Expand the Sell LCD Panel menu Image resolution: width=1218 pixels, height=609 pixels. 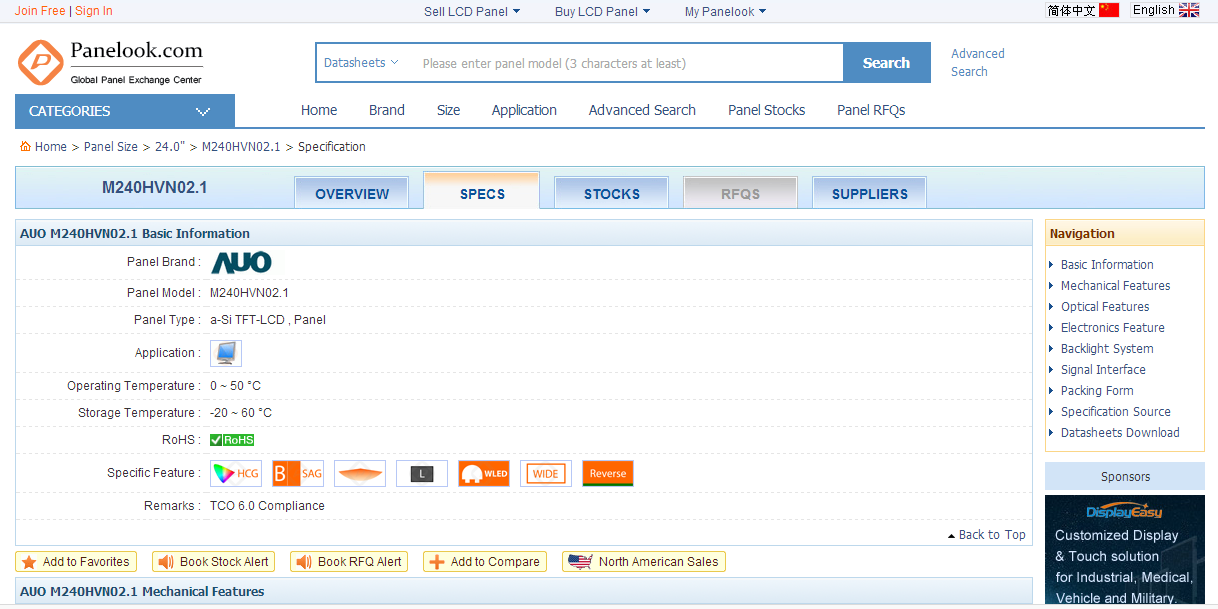(x=472, y=12)
